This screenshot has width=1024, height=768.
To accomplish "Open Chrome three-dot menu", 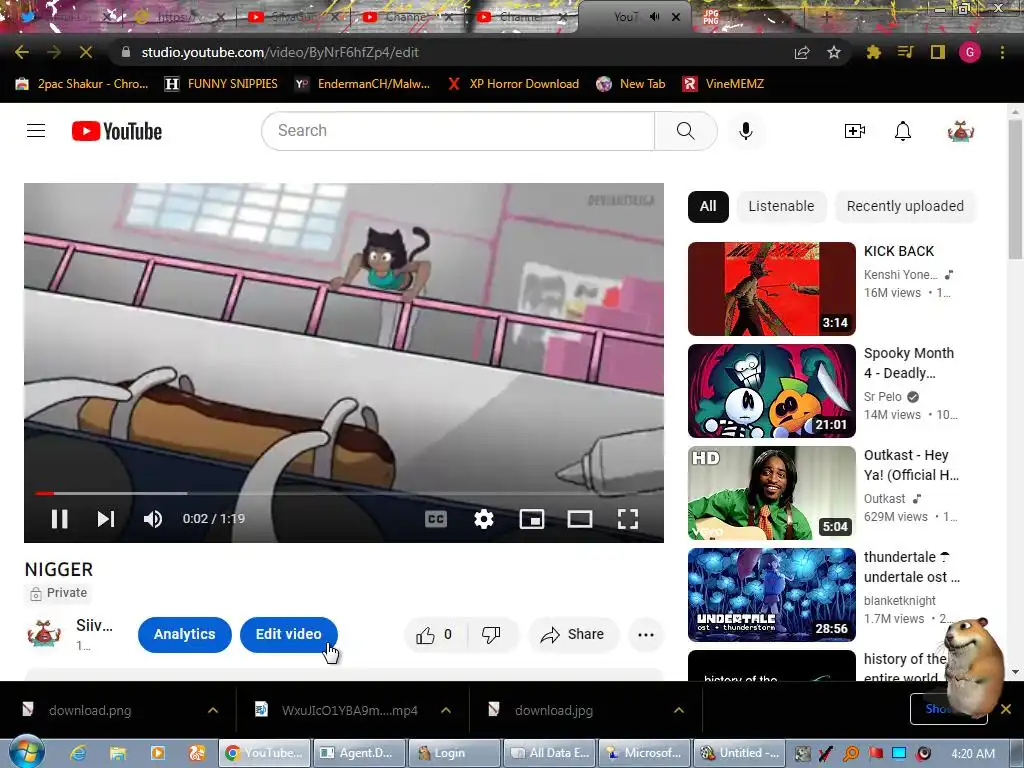I will pos(1002,52).
